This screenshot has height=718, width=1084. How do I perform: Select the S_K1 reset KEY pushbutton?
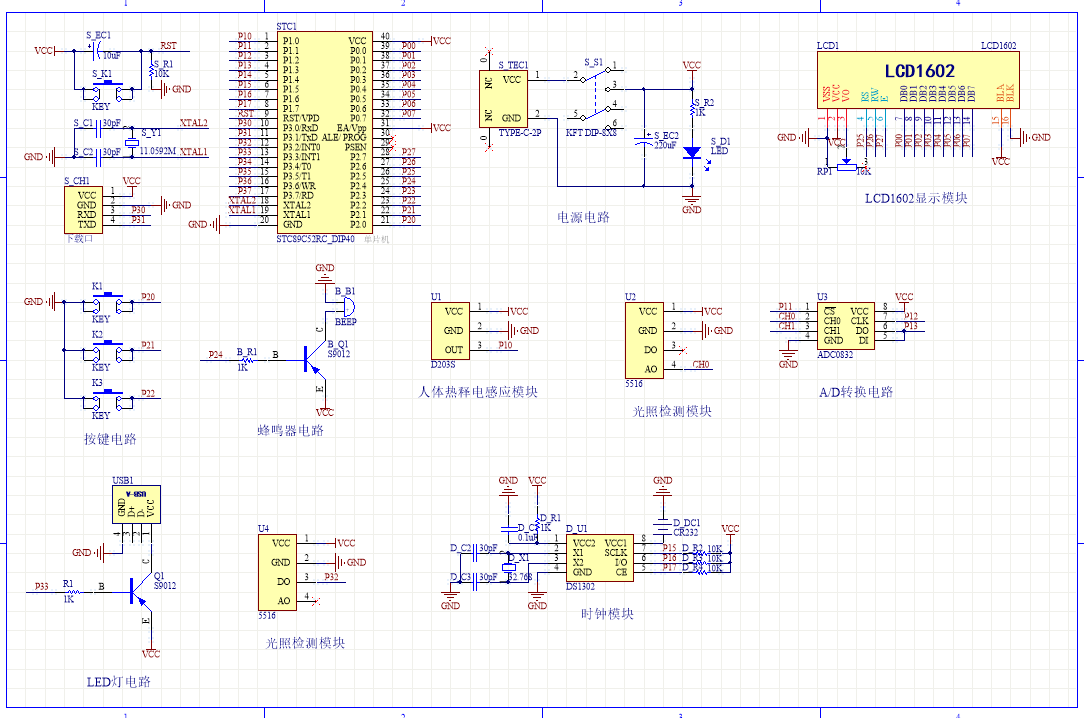point(108,91)
